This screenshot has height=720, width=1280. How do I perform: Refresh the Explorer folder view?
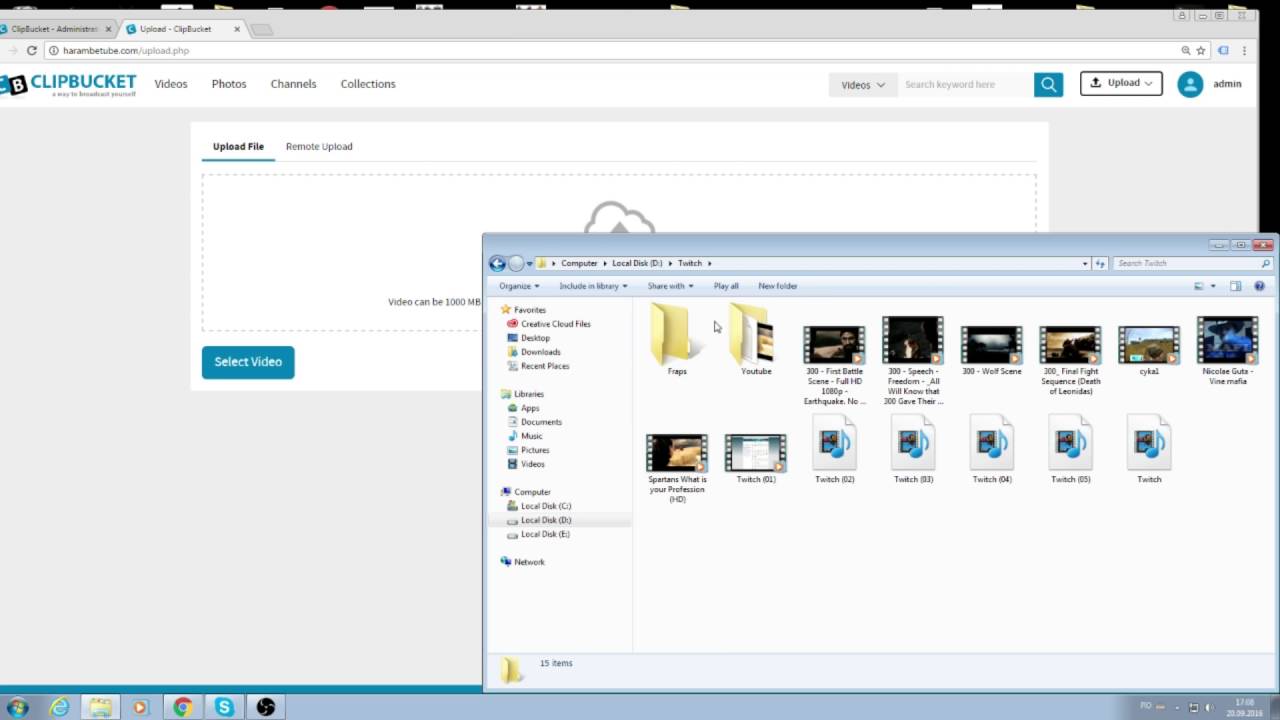tap(1100, 263)
